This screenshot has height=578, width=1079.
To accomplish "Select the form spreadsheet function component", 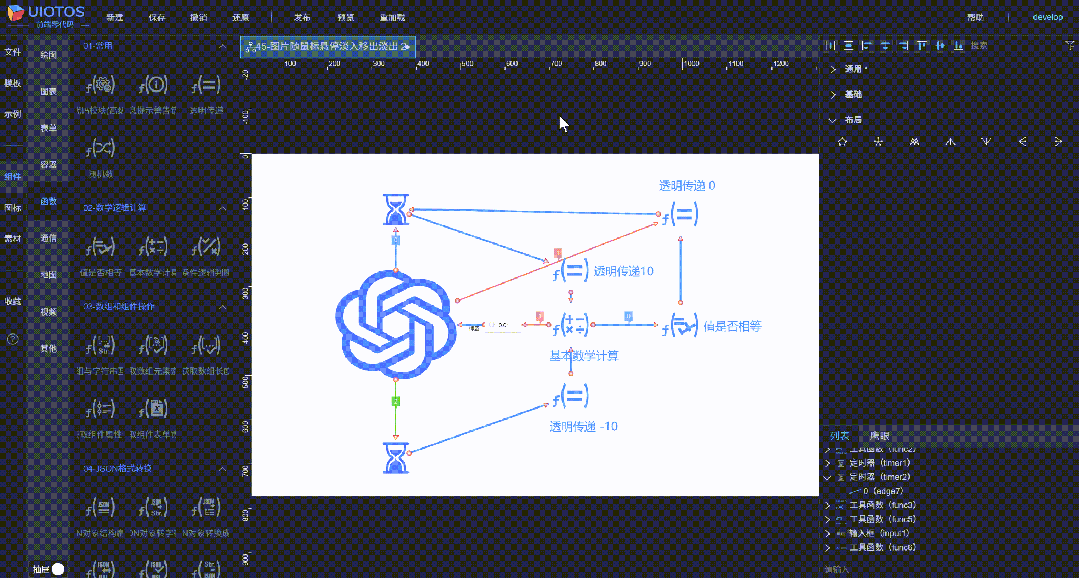I will pos(153,409).
